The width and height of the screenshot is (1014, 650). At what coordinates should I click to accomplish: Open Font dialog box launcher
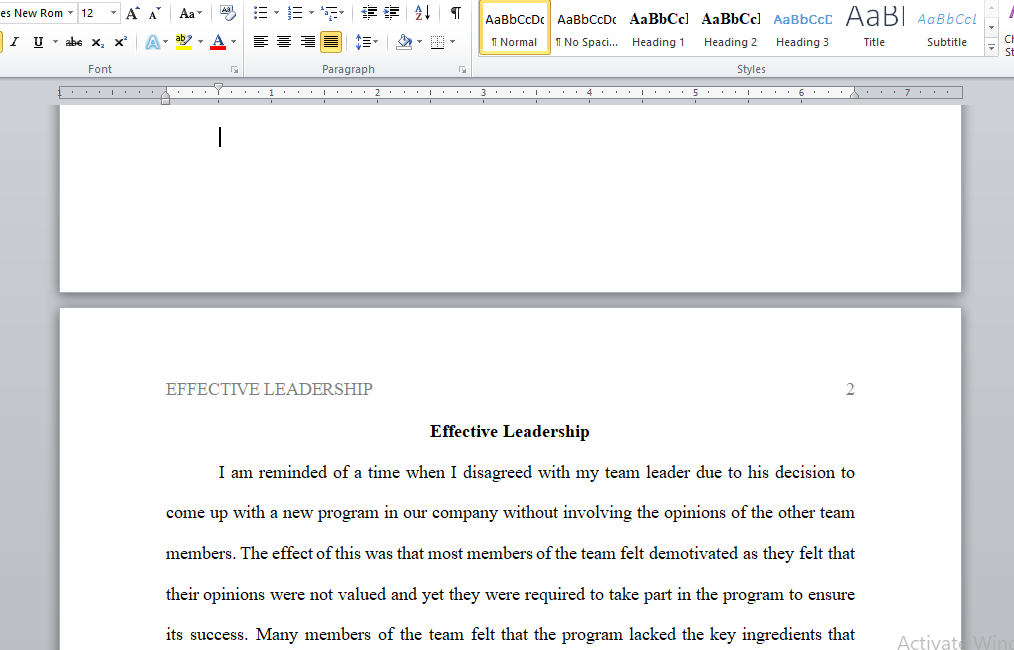pyautogui.click(x=234, y=70)
